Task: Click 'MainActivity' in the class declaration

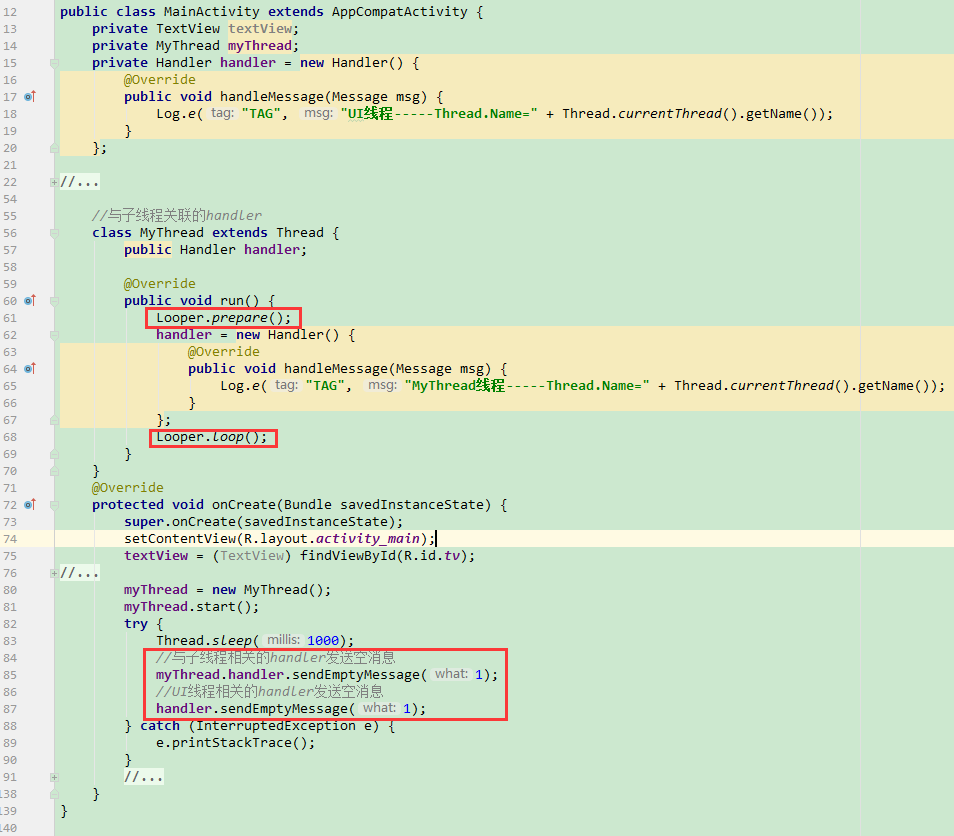Action: 213,12
